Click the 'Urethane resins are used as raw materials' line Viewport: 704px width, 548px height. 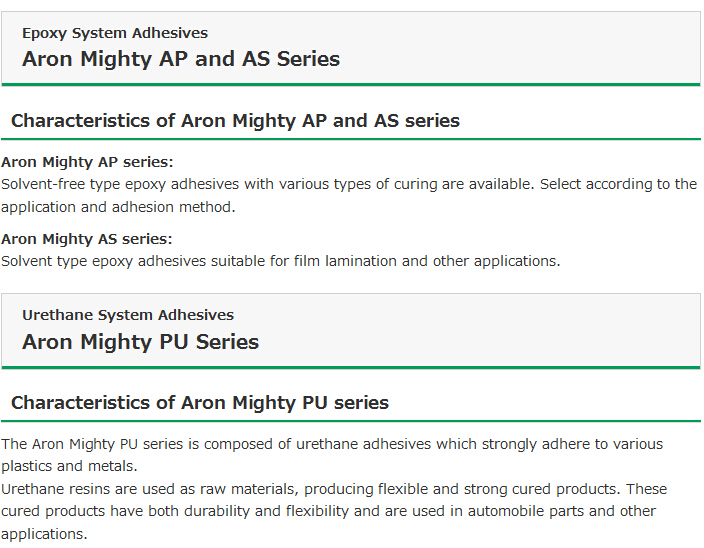(334, 489)
